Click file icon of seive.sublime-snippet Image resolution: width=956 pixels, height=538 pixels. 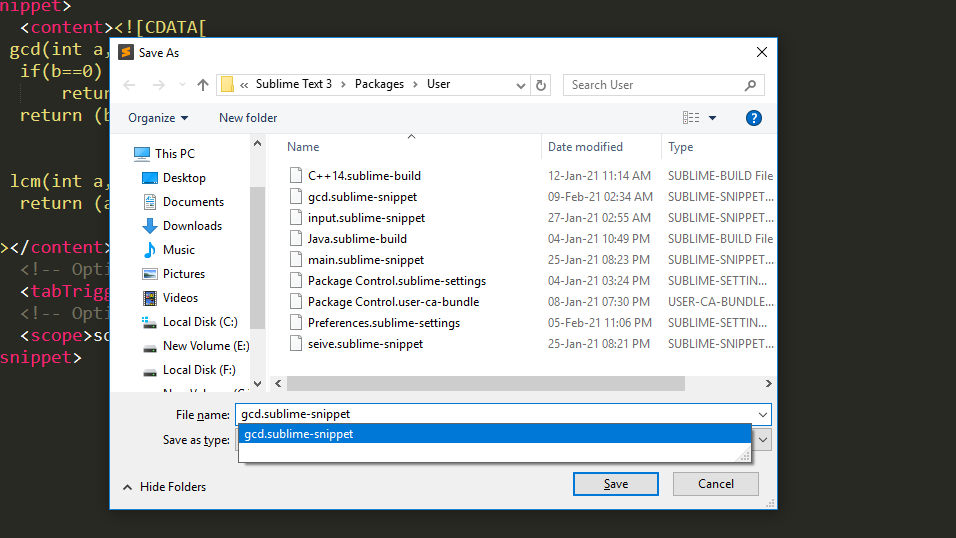click(x=296, y=344)
